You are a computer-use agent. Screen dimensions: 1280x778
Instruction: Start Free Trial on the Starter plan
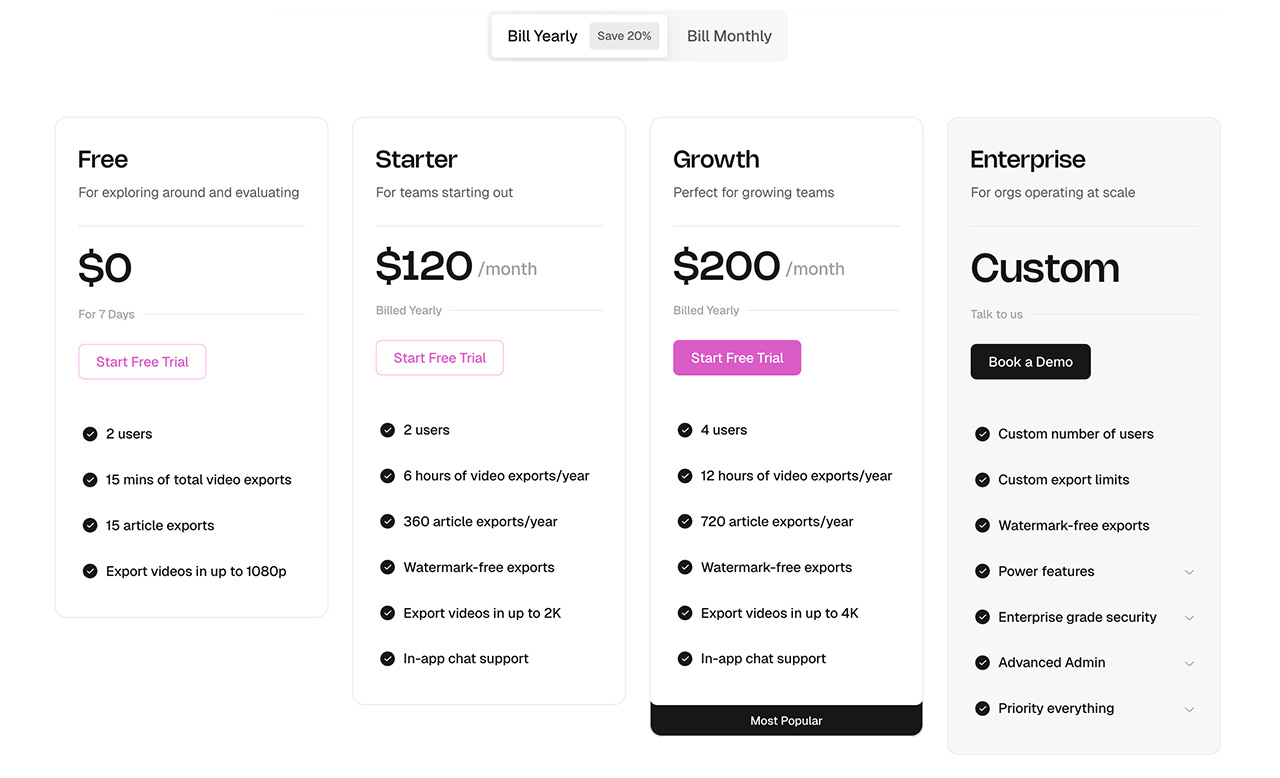click(440, 358)
